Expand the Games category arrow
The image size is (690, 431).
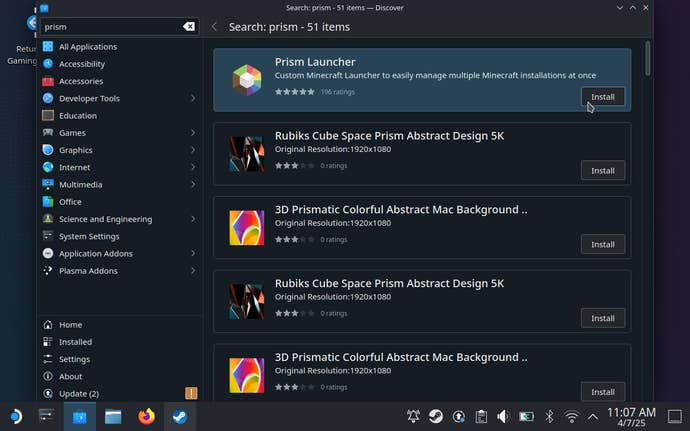click(192, 133)
